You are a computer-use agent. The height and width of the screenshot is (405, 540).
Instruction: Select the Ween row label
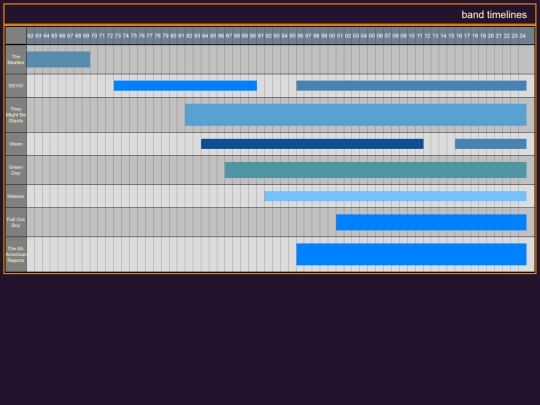(x=16, y=144)
